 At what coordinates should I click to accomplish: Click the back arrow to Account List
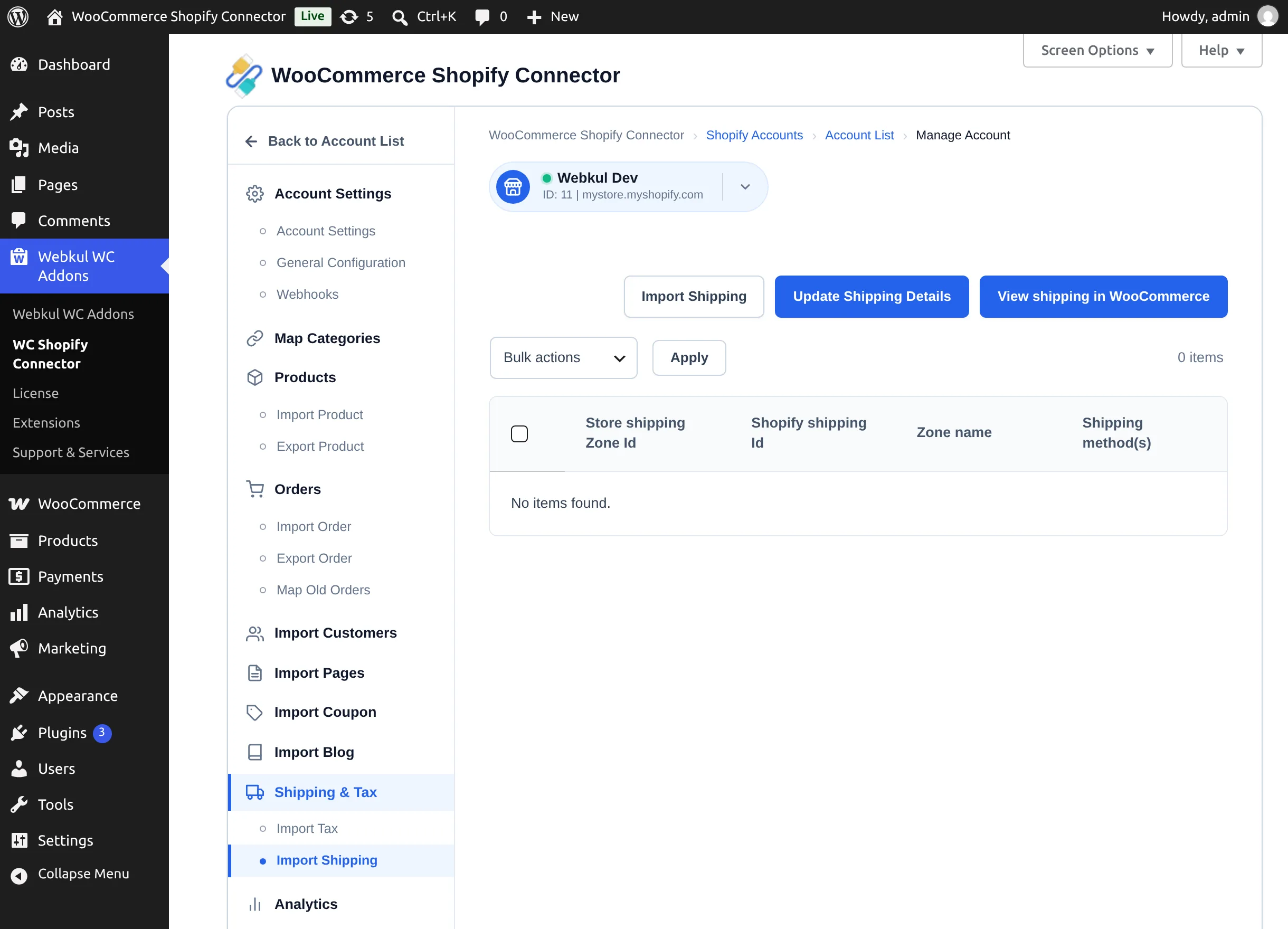[251, 141]
